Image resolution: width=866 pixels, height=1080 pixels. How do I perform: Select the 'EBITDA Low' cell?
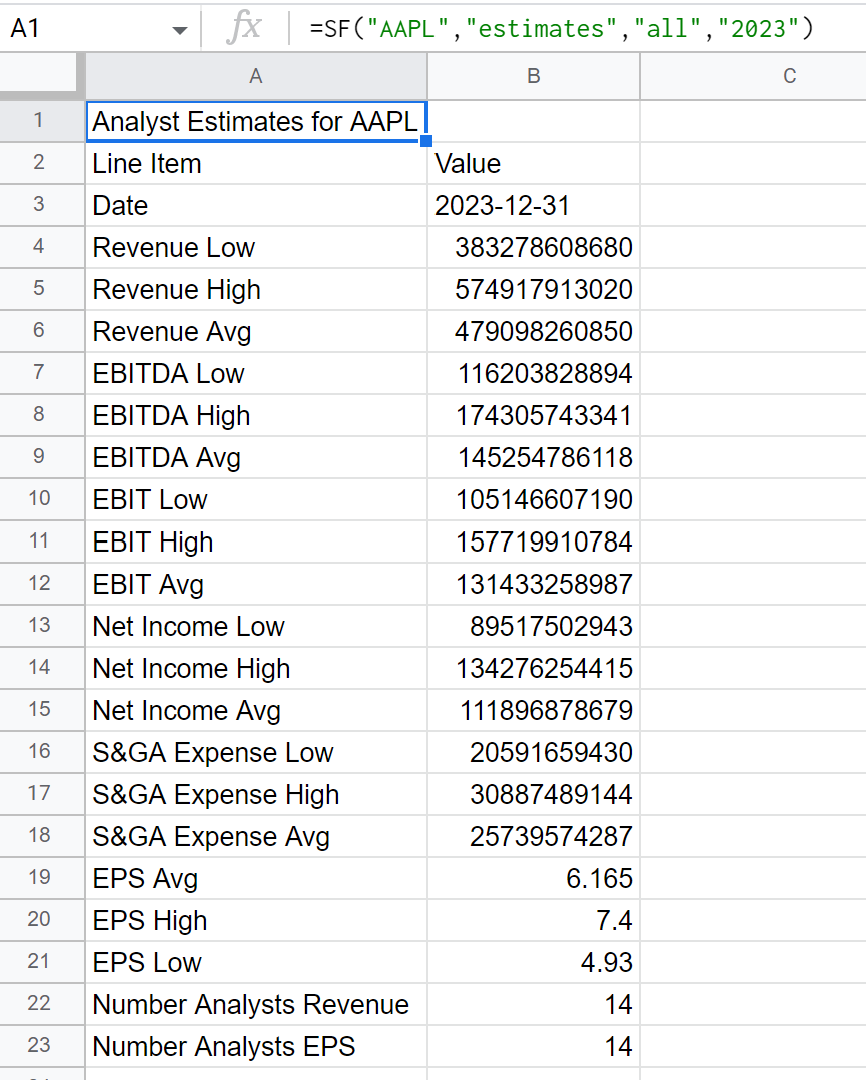pos(256,373)
